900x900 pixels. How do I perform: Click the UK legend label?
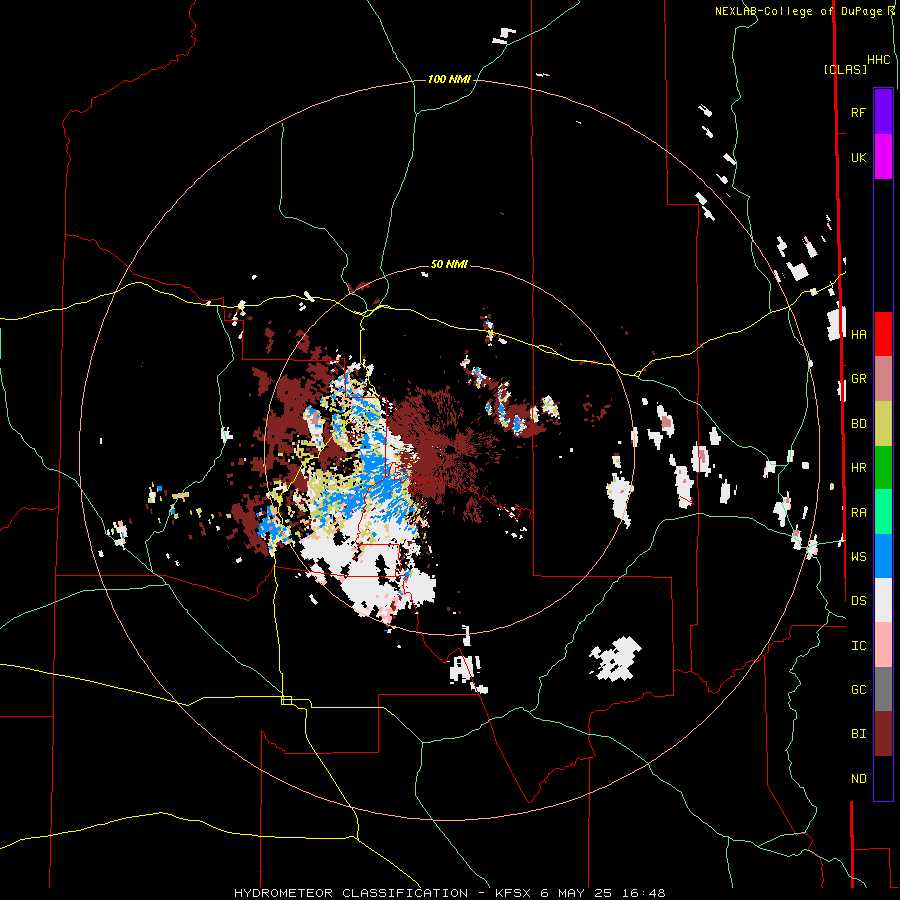pyautogui.click(x=858, y=157)
